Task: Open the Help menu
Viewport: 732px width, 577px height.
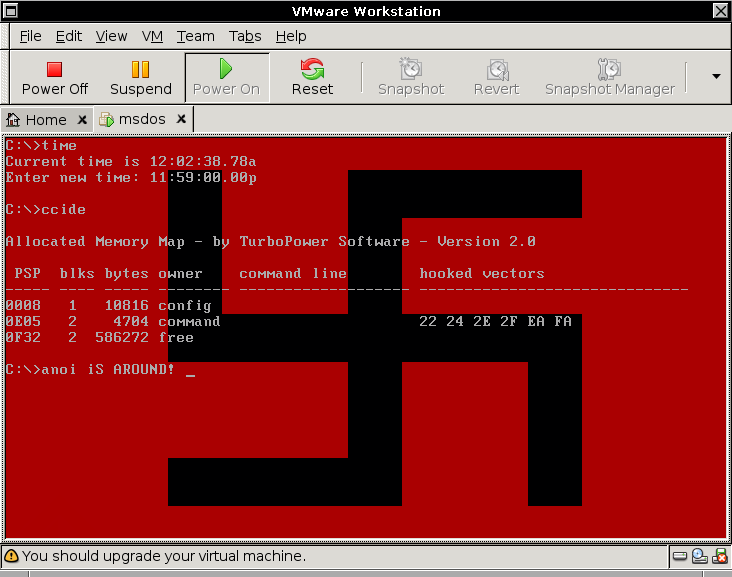Action: [291, 36]
